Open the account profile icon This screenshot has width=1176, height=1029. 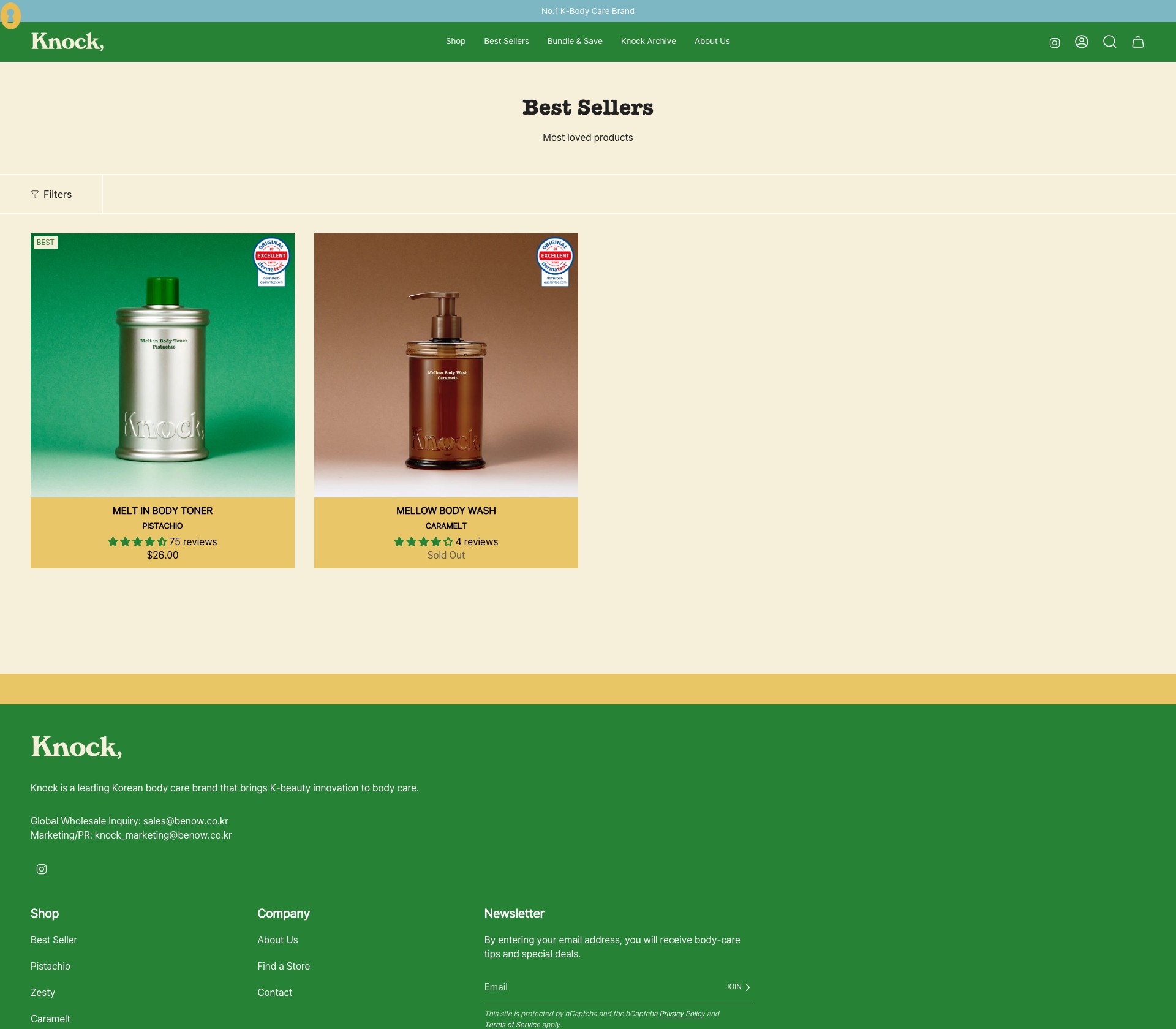(1082, 42)
